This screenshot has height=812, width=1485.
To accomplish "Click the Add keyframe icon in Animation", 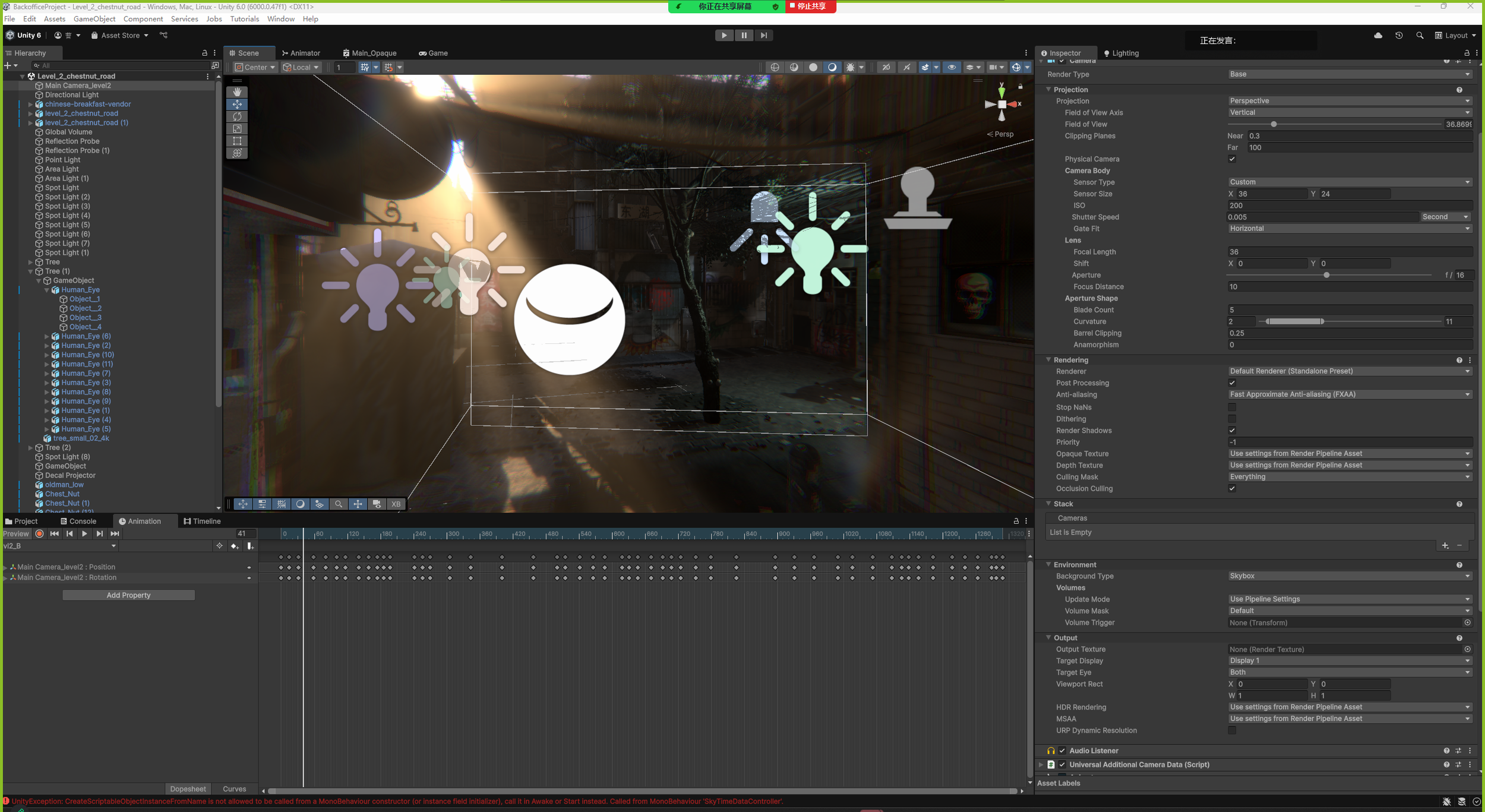I will [235, 546].
